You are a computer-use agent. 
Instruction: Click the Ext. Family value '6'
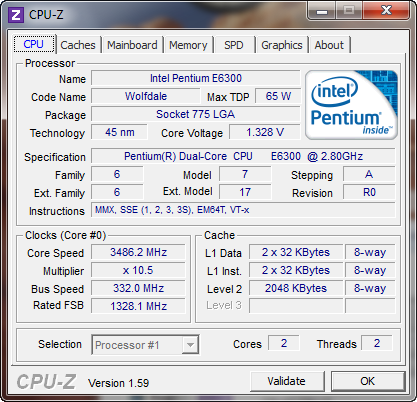117,192
